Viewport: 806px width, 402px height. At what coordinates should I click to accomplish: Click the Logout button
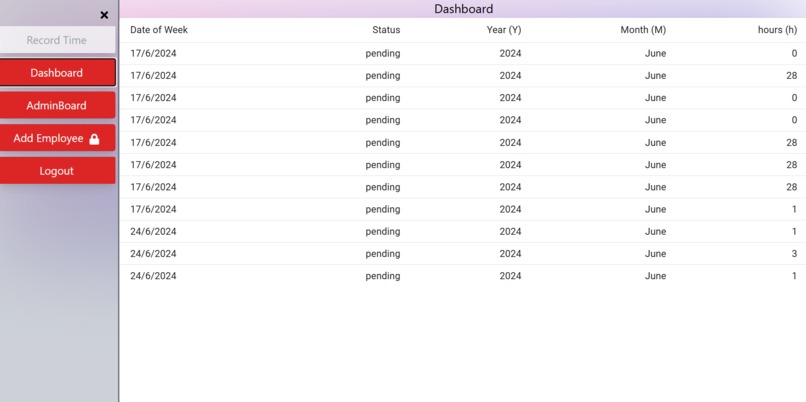coord(57,171)
